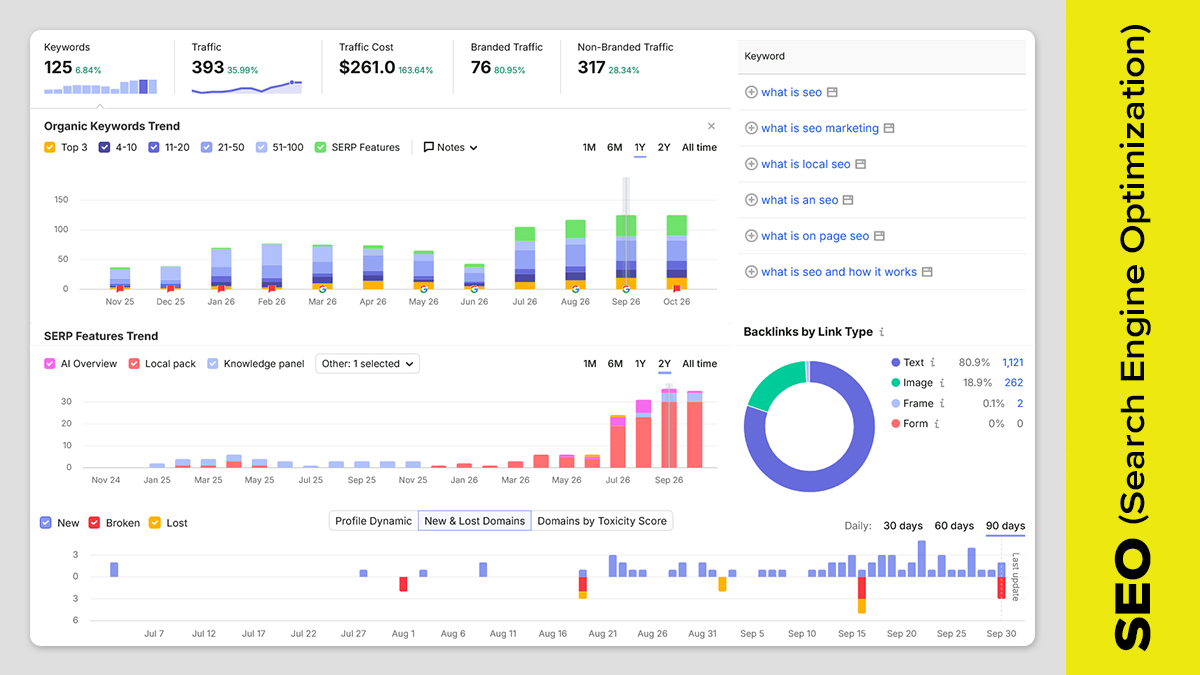The width and height of the screenshot is (1200, 675).
Task: Open the "what is seo and how it works" link
Action: pos(839,272)
